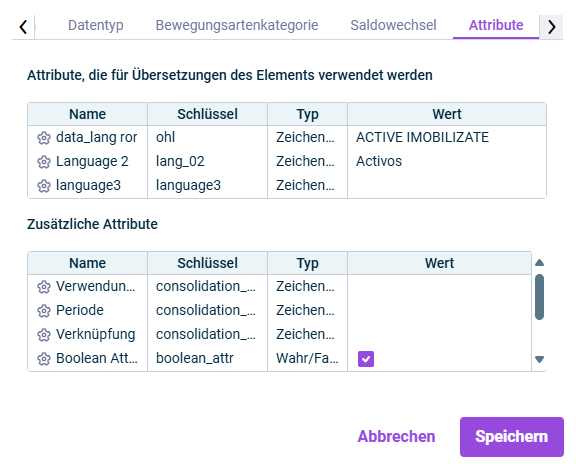
Task: Select the boolean_attr key cell
Action: 208,358
